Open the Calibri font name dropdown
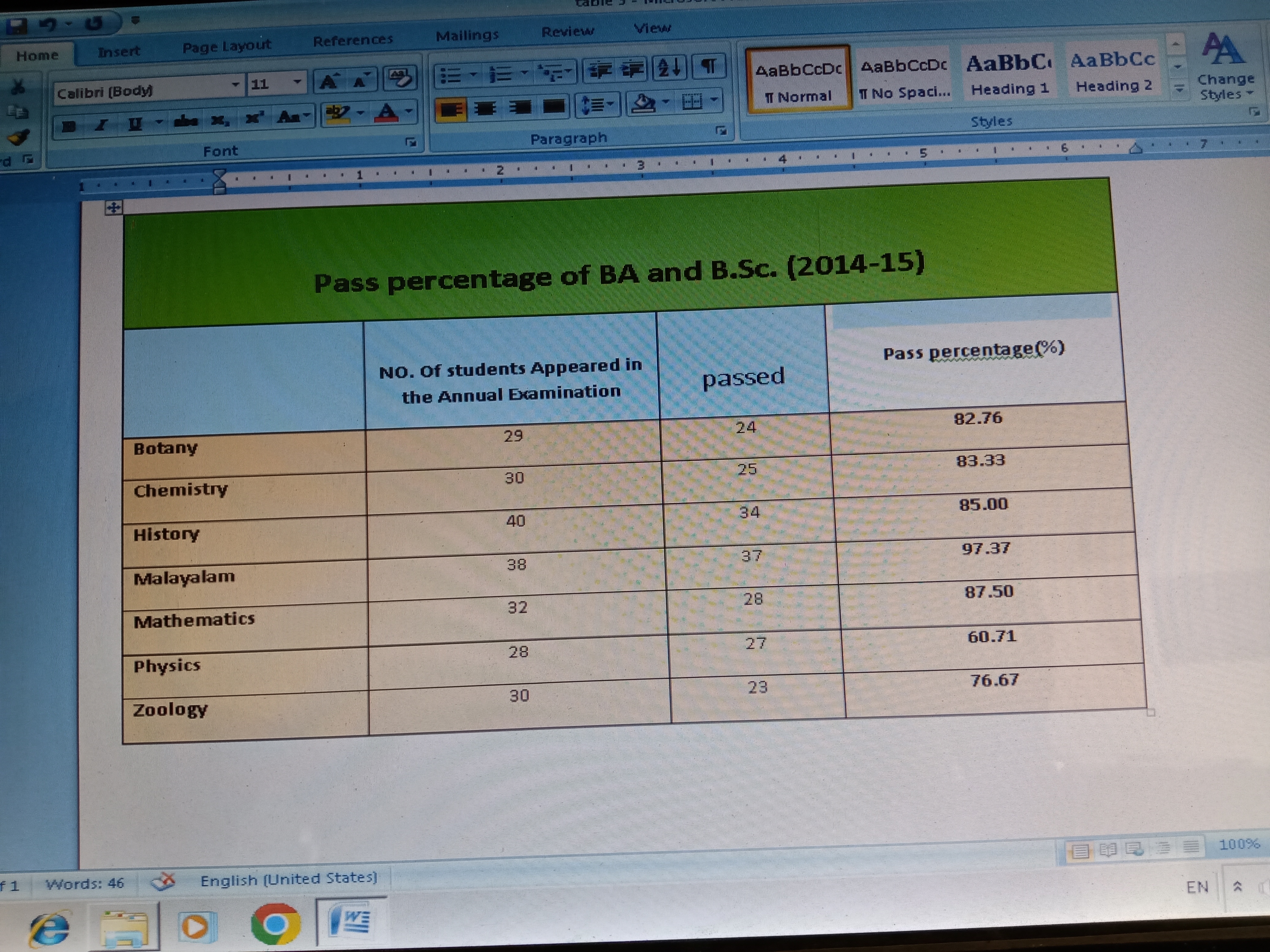1270x952 pixels. (235, 85)
